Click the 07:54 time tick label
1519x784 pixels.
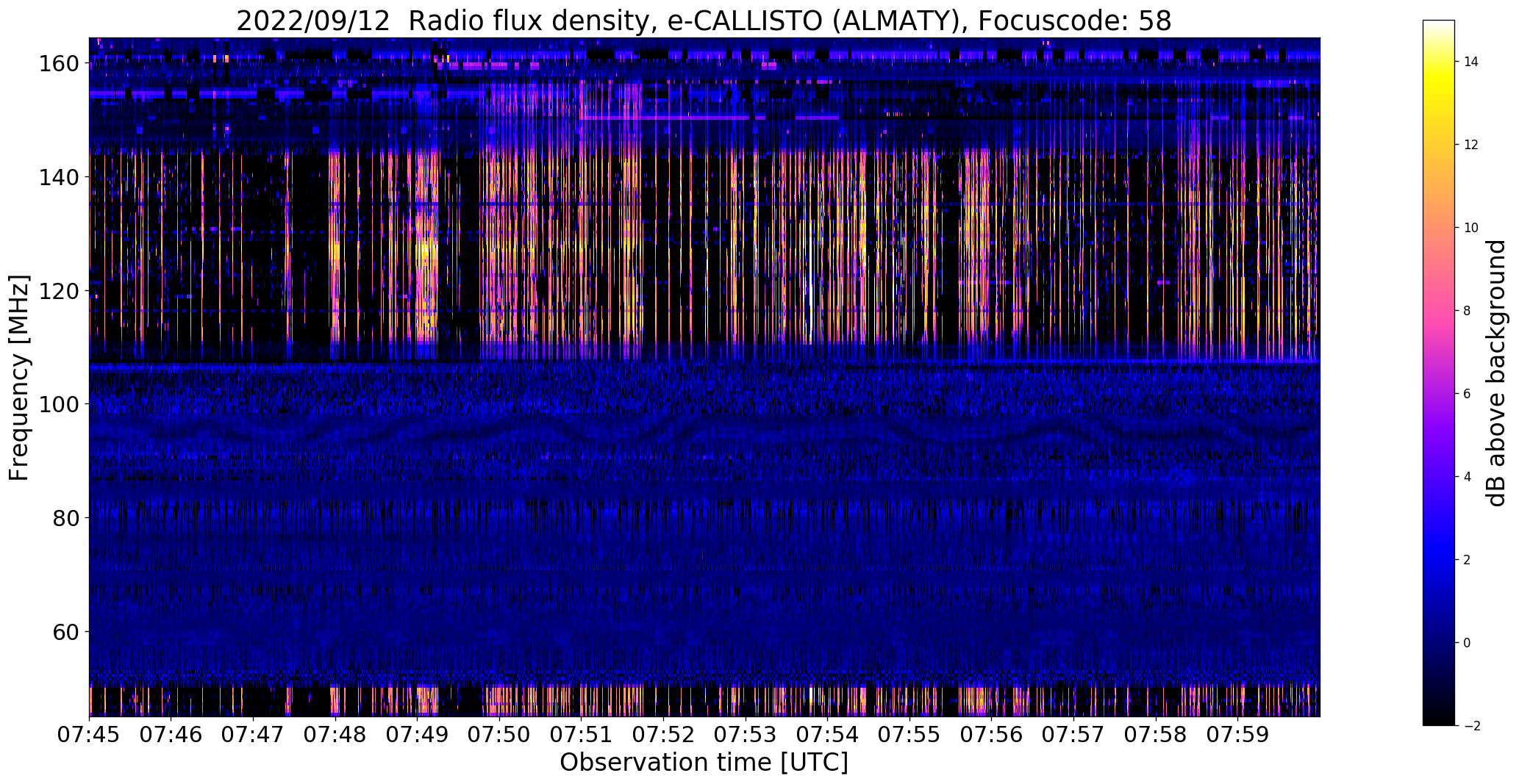[828, 735]
